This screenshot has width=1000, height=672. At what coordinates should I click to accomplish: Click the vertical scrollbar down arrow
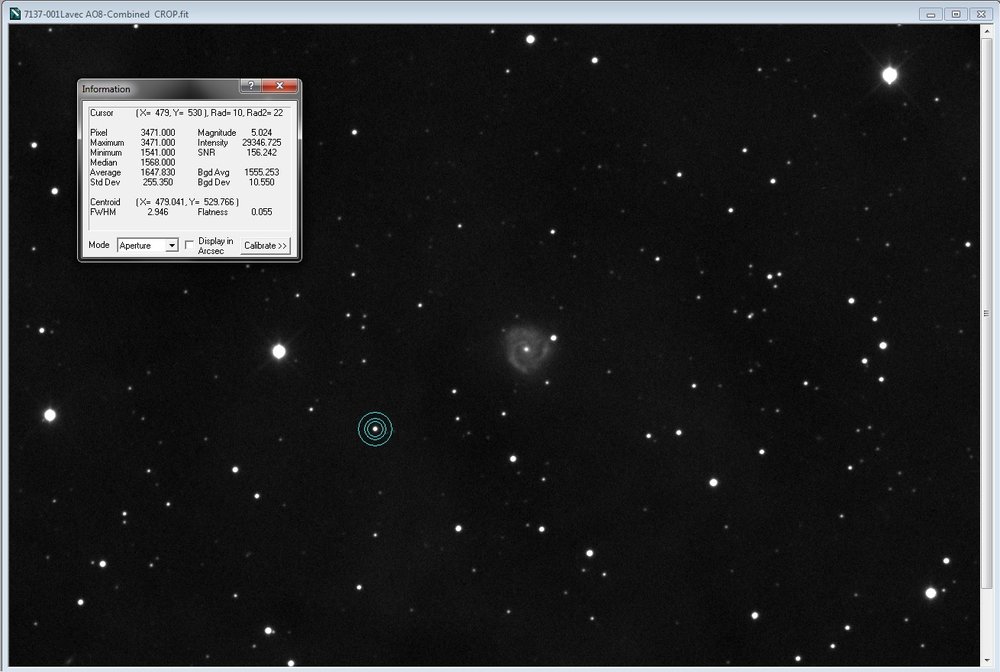tap(987, 661)
